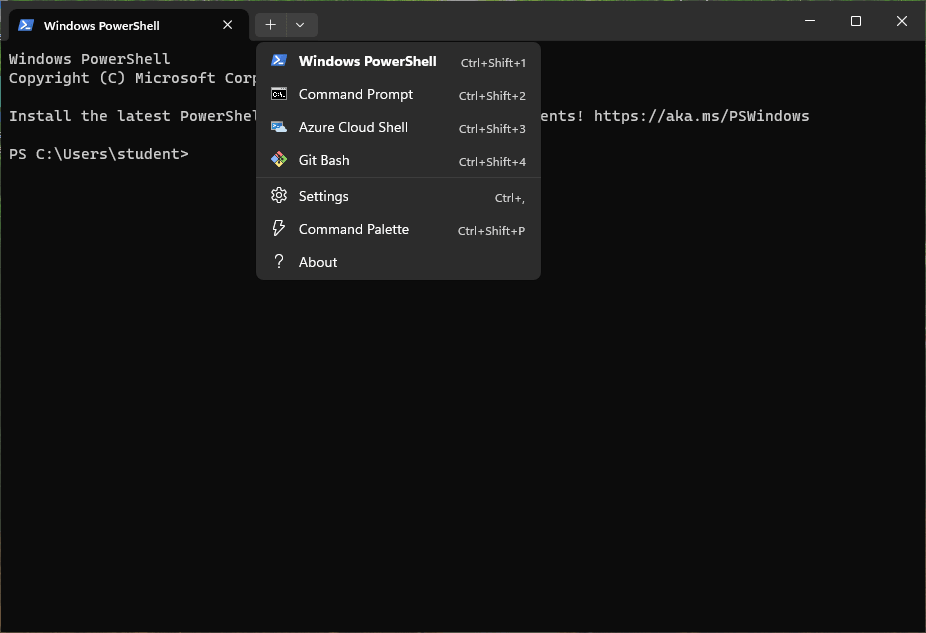Click the https://aka.ms/PSWindows link
The image size is (926, 633).
point(702,116)
